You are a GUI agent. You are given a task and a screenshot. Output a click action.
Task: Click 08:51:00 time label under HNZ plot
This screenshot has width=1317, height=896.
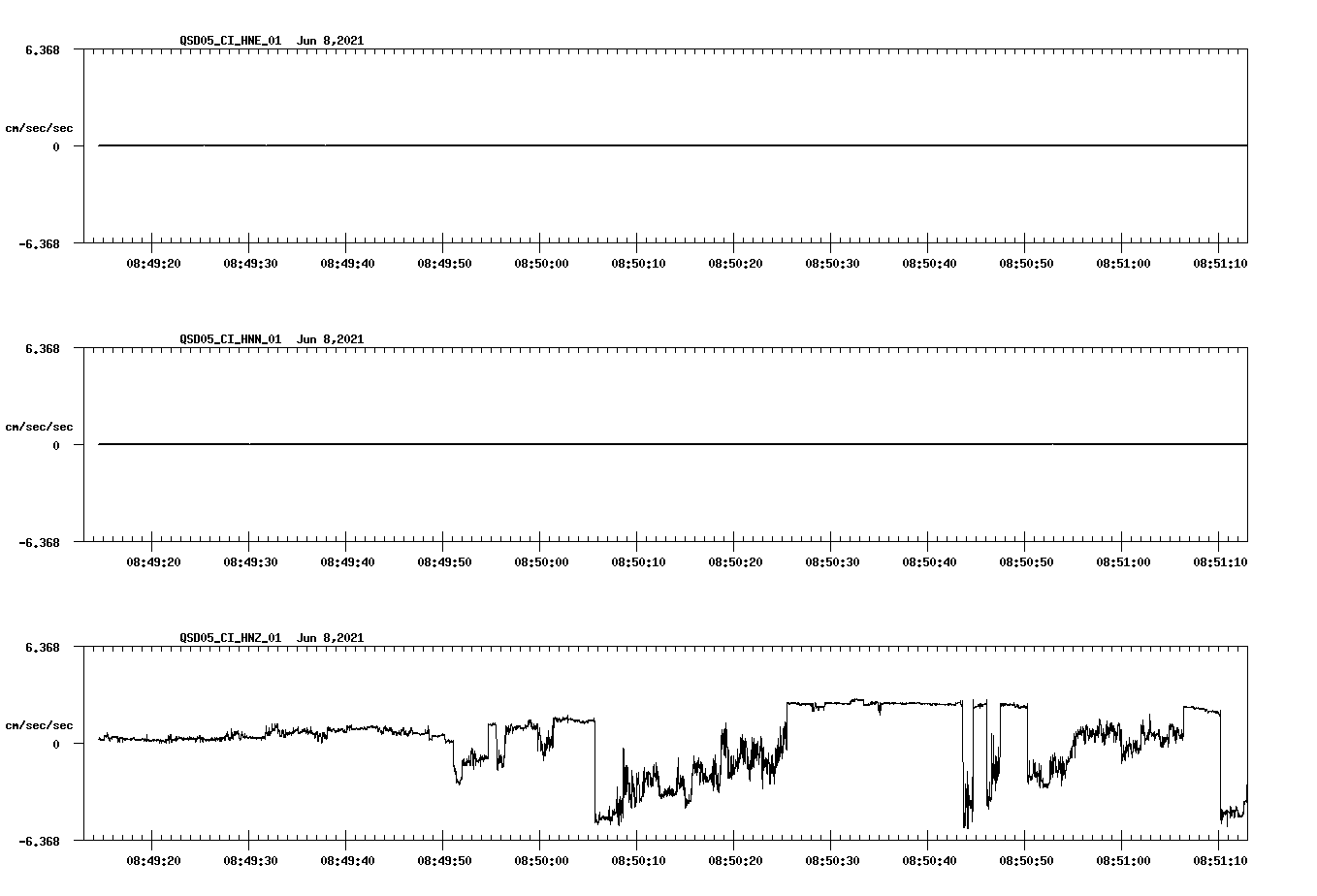pyautogui.click(x=1123, y=861)
